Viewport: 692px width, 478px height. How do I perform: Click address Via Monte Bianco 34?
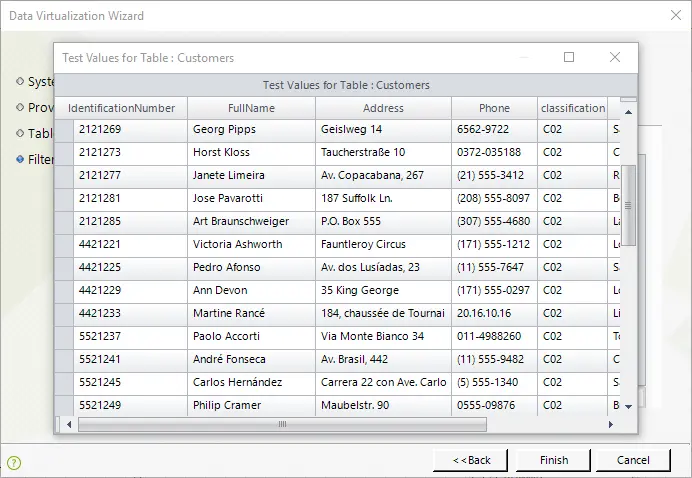click(383, 338)
